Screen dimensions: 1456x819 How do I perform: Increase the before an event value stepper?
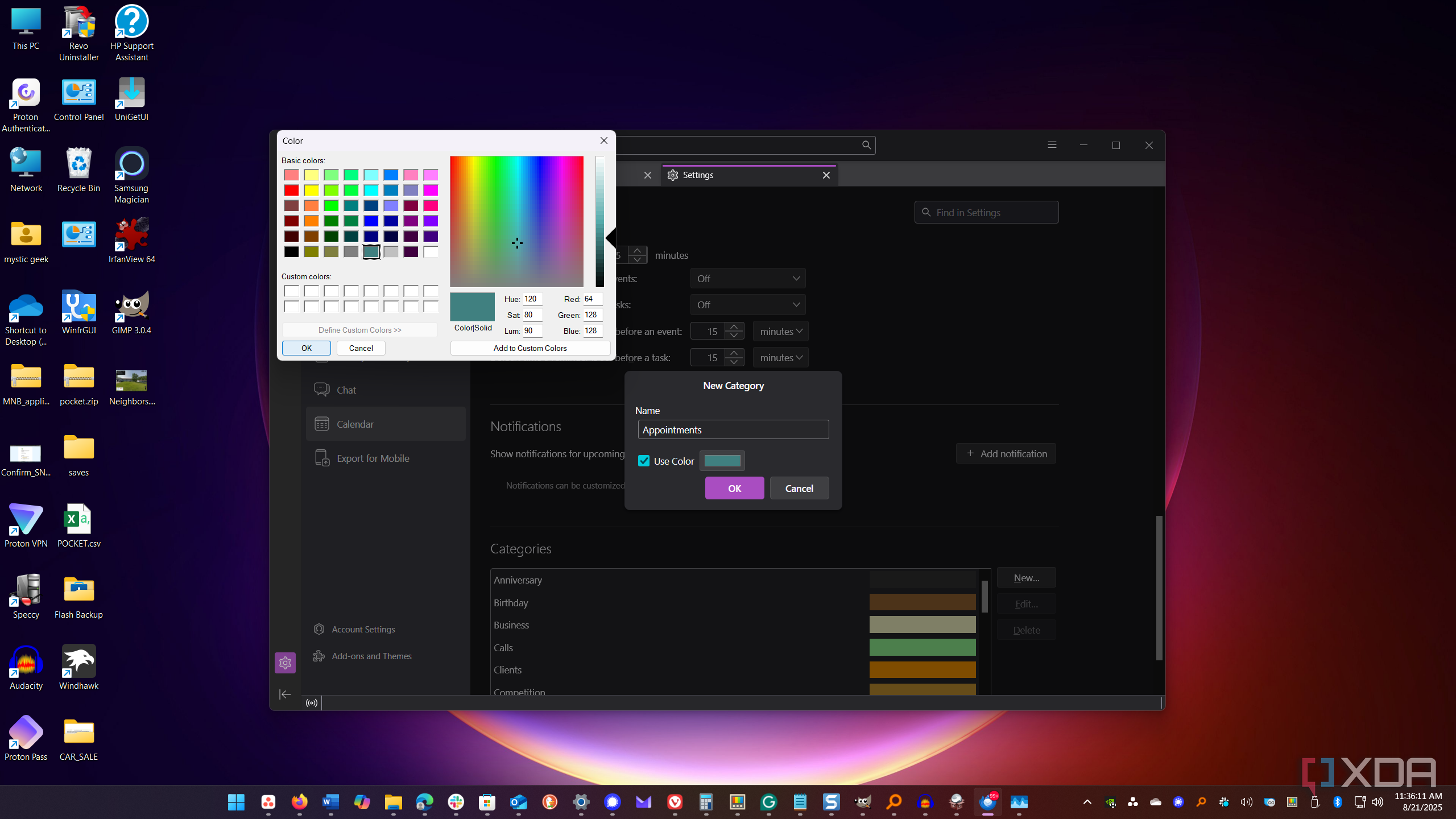[x=734, y=327]
